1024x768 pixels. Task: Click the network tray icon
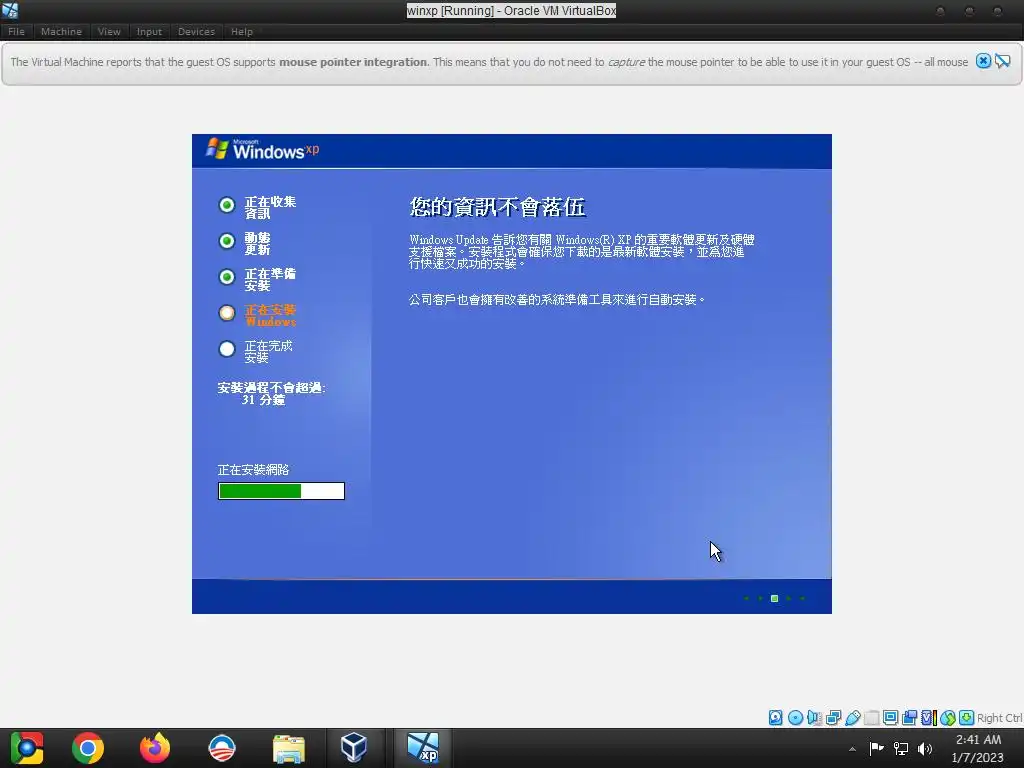pos(901,748)
